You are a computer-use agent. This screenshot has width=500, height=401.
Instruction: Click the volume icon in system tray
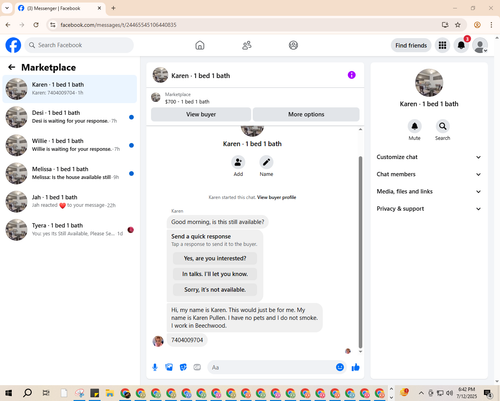[449, 393]
